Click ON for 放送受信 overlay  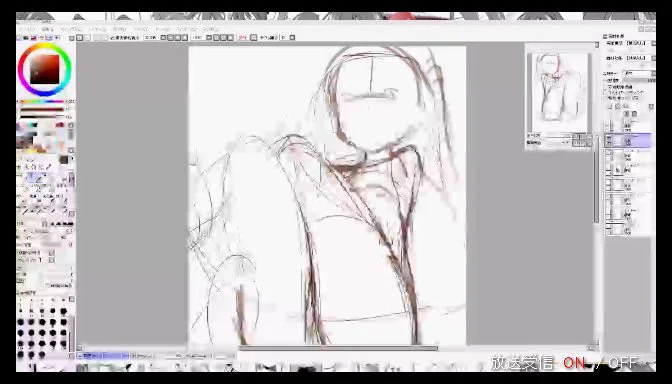pyautogui.click(x=574, y=363)
